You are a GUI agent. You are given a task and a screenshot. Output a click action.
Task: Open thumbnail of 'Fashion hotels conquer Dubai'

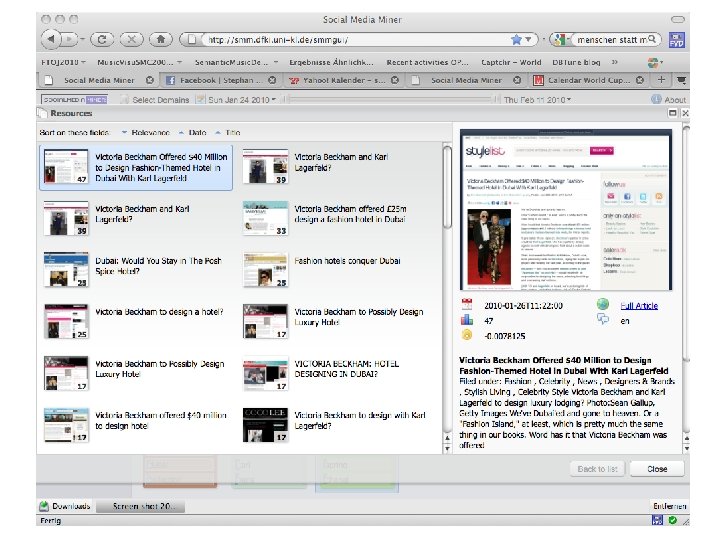[265, 270]
